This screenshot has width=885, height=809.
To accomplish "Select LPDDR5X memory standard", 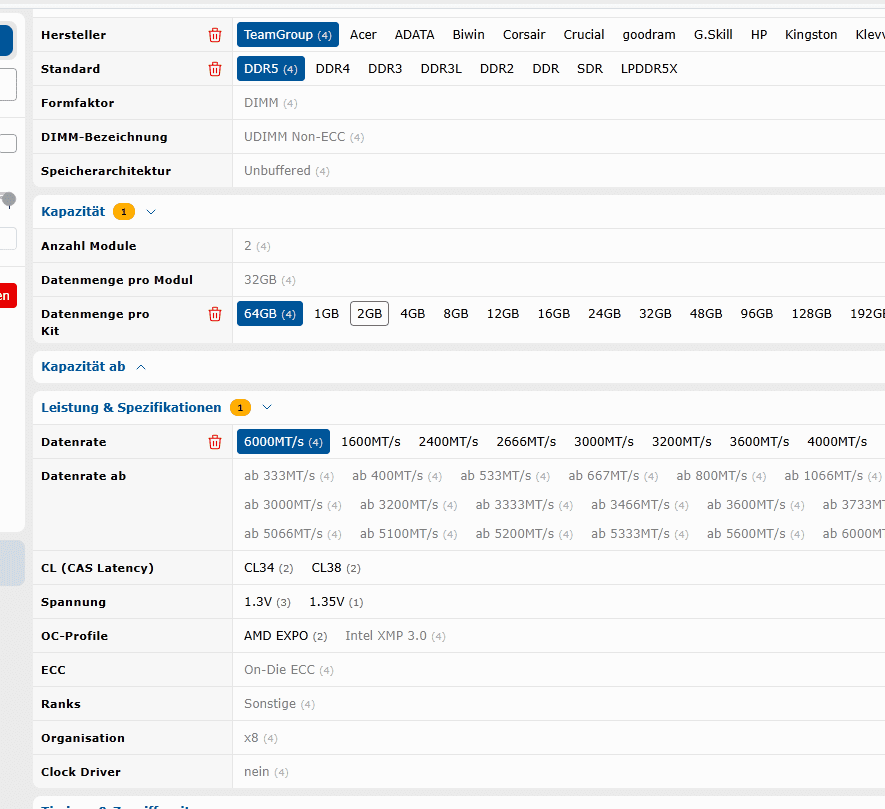I will point(649,69).
